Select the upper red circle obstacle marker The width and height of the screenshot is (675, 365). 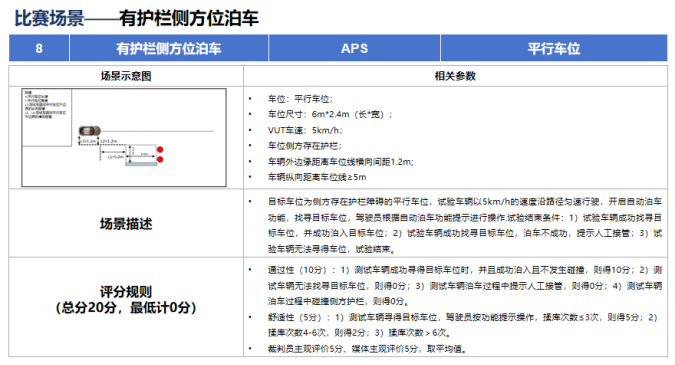tap(160, 149)
